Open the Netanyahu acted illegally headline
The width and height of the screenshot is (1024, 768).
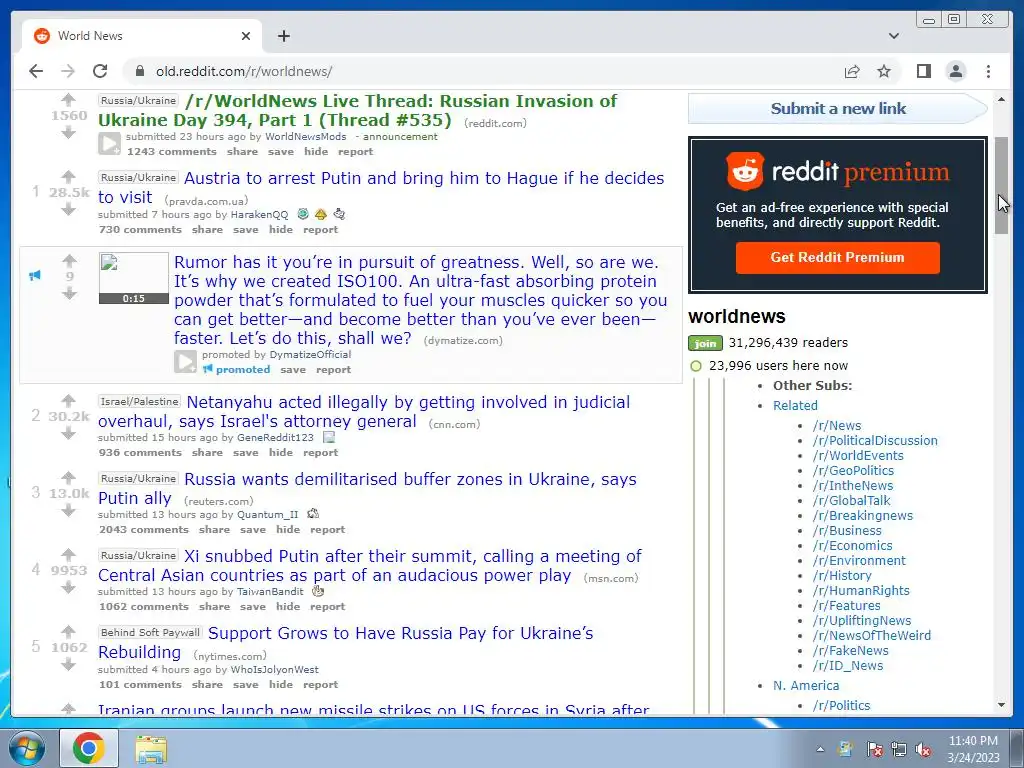(x=364, y=411)
